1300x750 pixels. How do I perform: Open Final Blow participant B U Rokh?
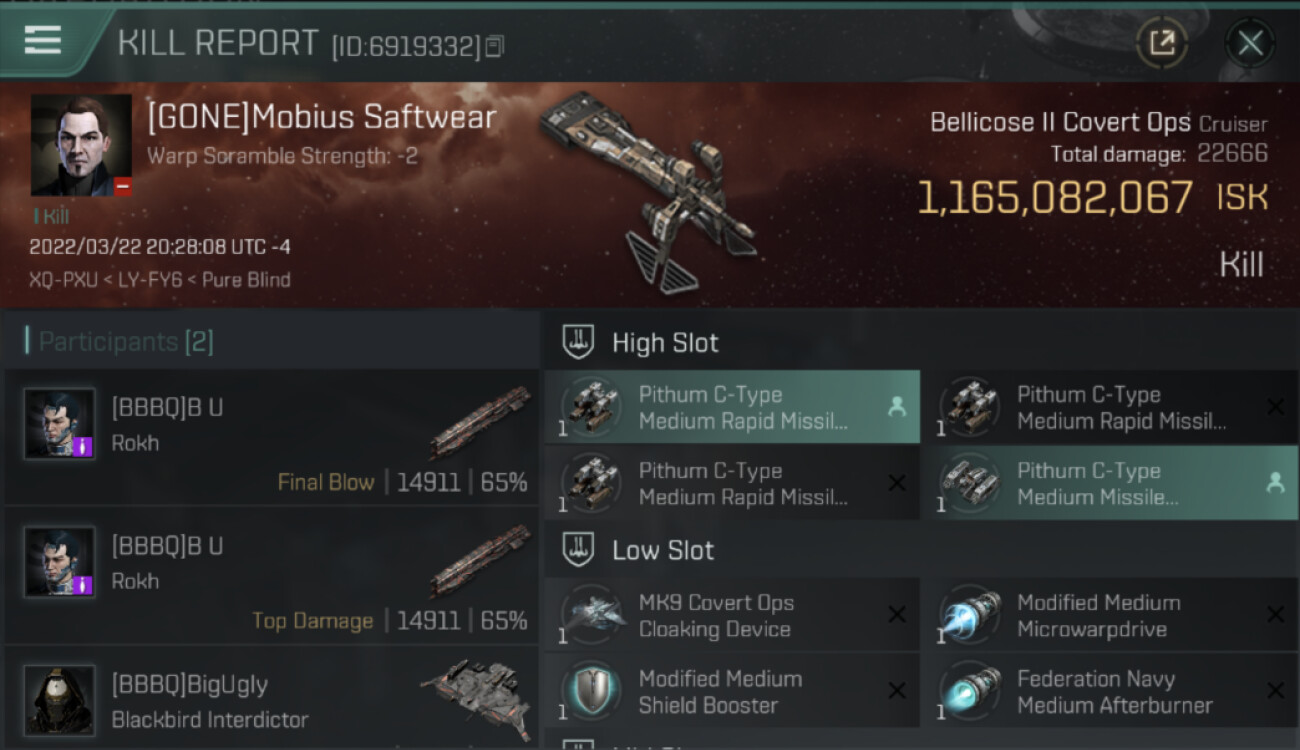[272, 437]
